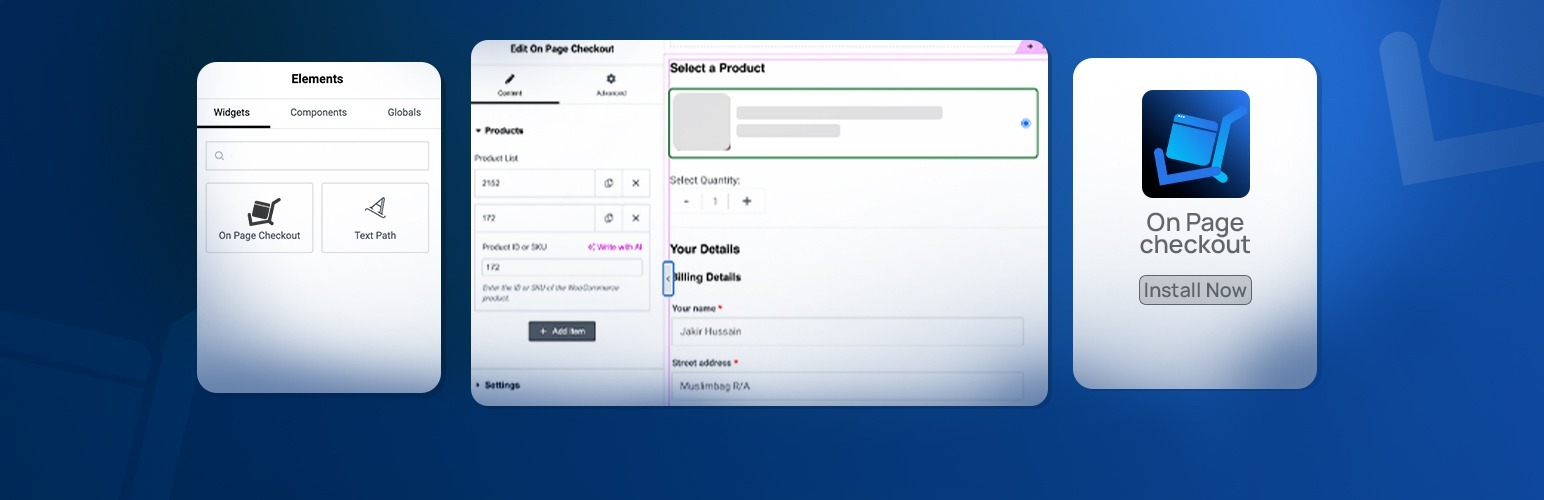
Task: Select the Widgets tab in Elements
Action: coord(232,113)
